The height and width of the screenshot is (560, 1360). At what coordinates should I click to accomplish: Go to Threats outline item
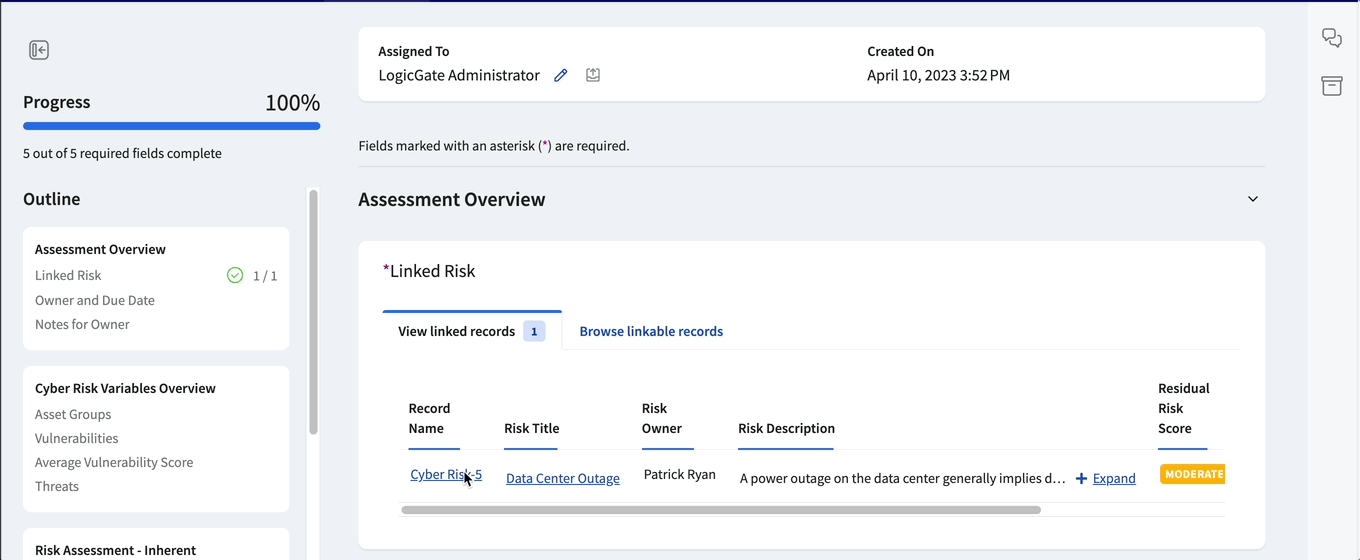pyautogui.click(x=57, y=486)
